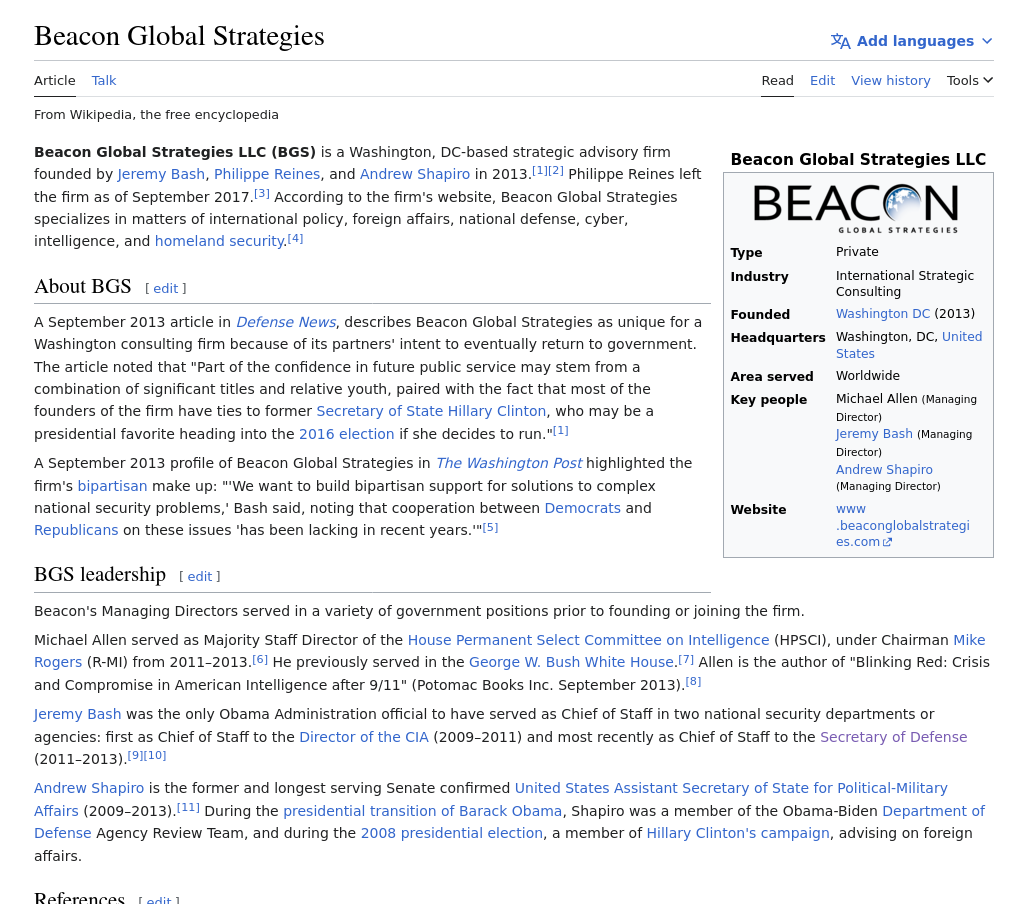Image resolution: width=1032 pixels, height=904 pixels.
Task: Click the Beacon Global Strategies logo image
Action: click(855, 208)
